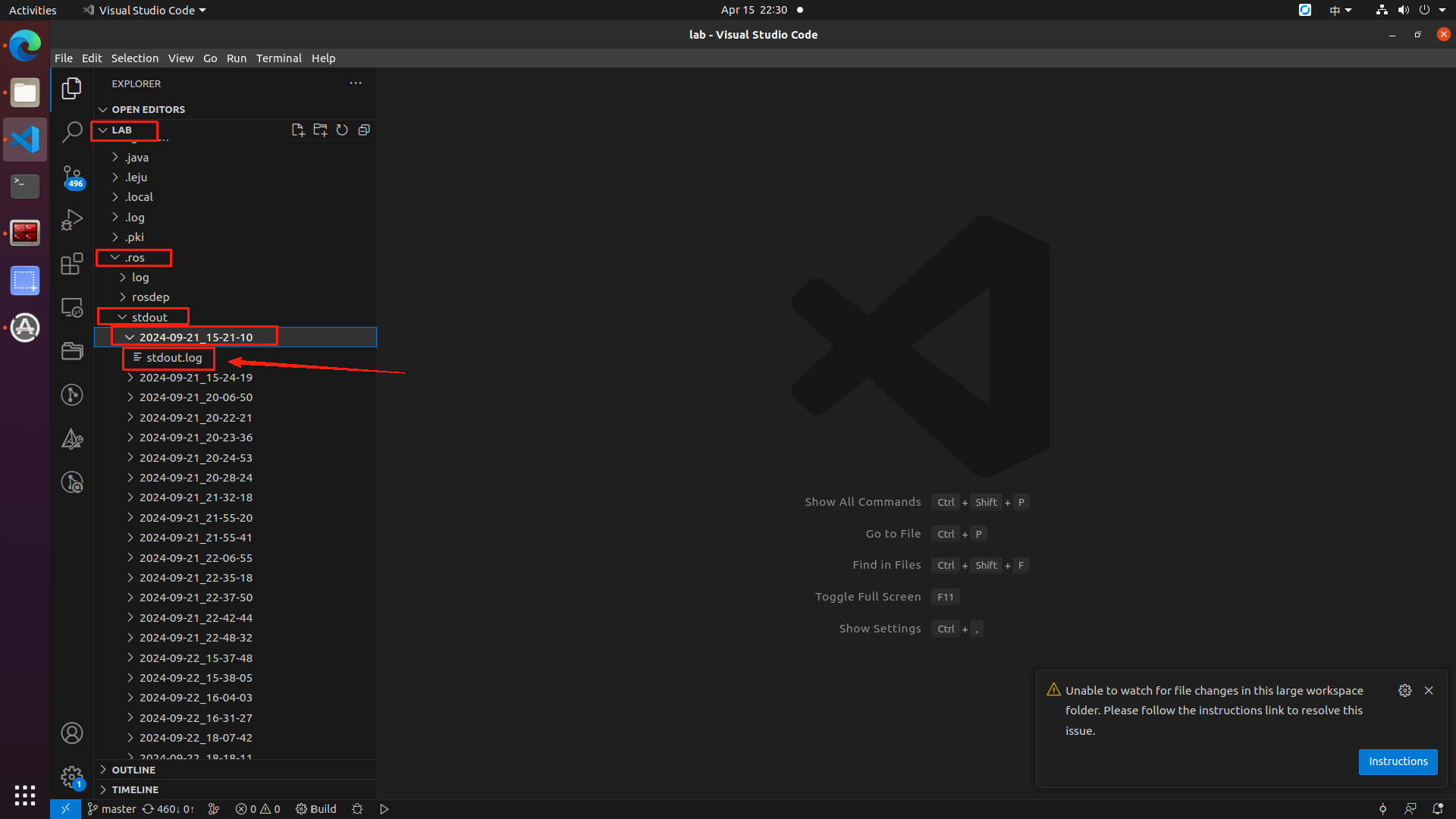Open the Search sidebar icon

(72, 131)
